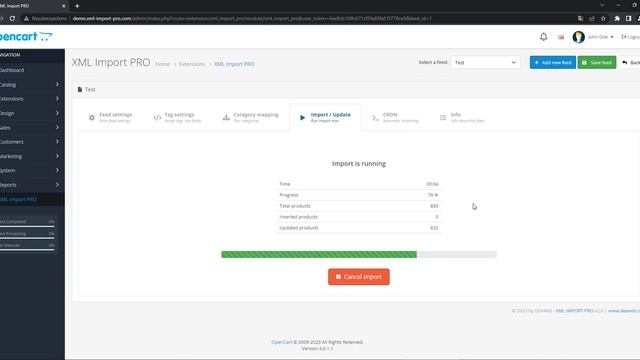Viewport: 640px width, 360px height.
Task: Expand the Customers sidebar menu
Action: coord(31,142)
